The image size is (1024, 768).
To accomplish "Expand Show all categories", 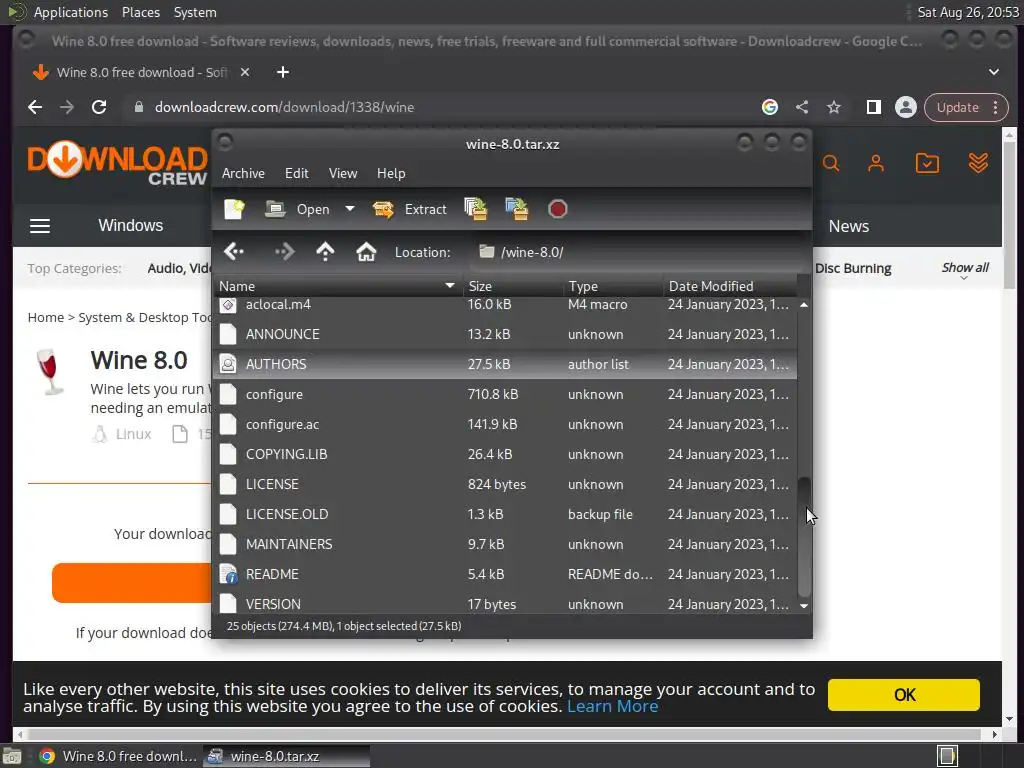I will point(965,269).
